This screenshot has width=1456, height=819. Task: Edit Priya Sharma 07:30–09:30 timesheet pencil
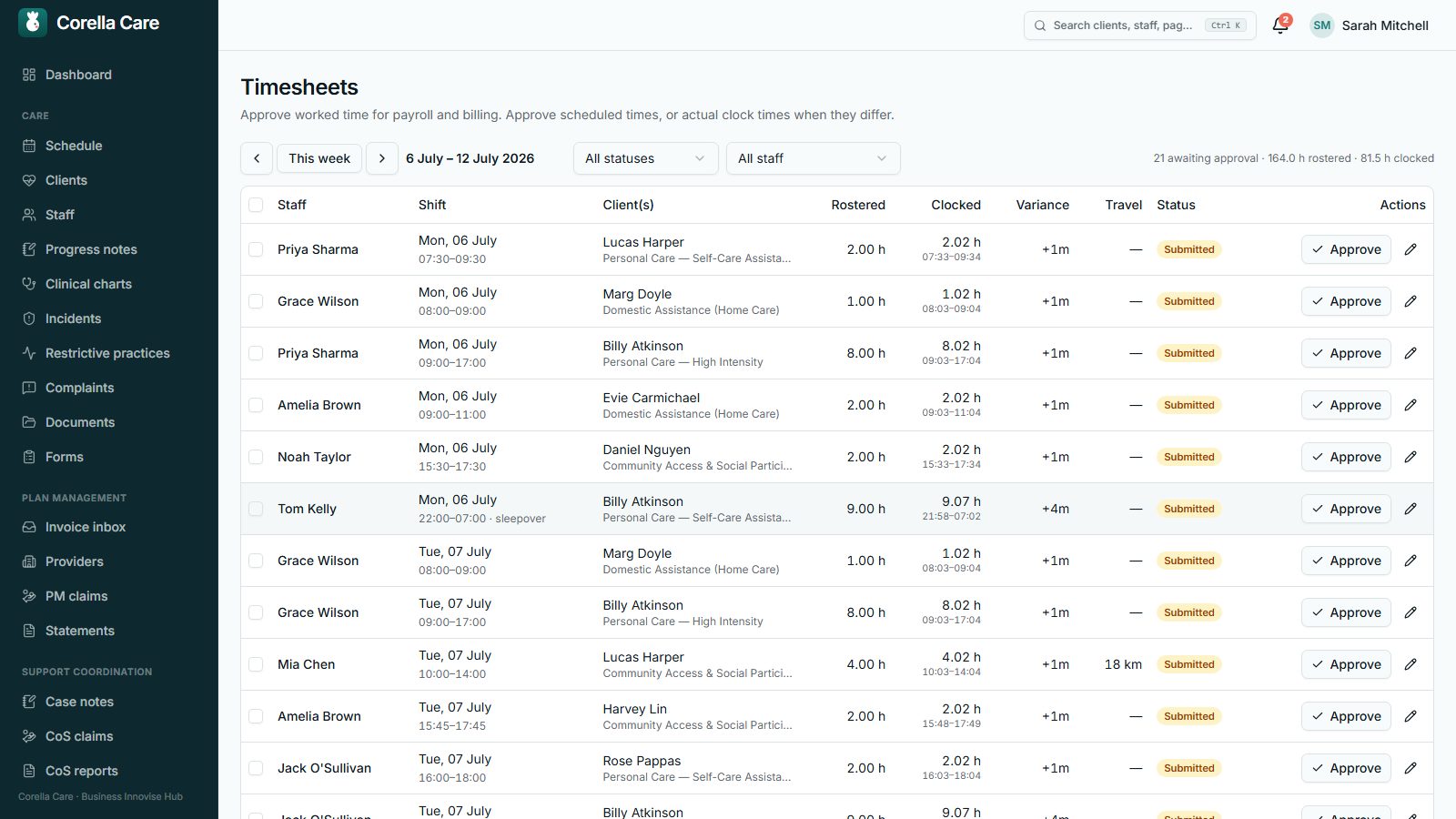[1410, 249]
